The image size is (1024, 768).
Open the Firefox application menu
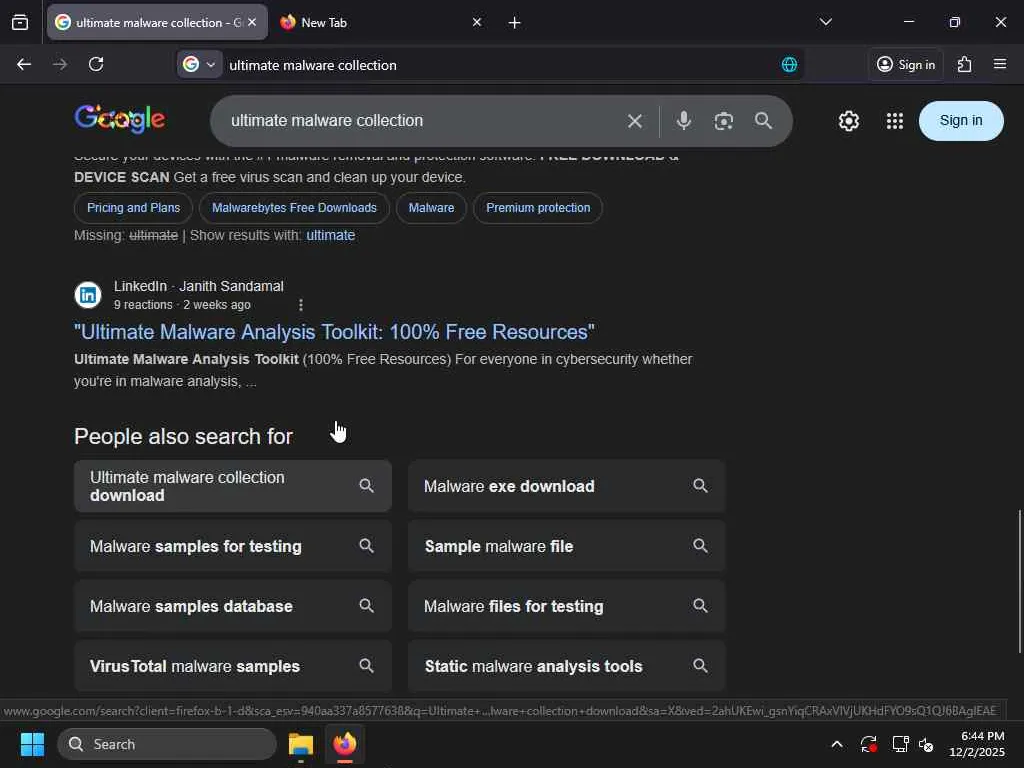[1000, 64]
